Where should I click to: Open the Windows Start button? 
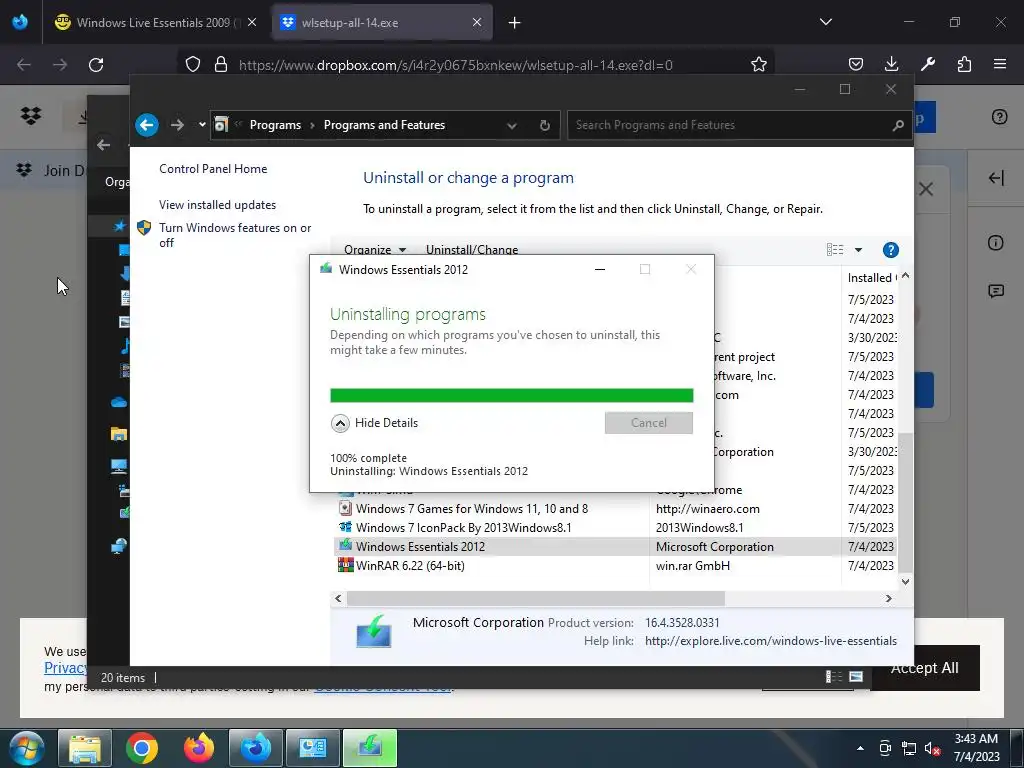click(27, 748)
